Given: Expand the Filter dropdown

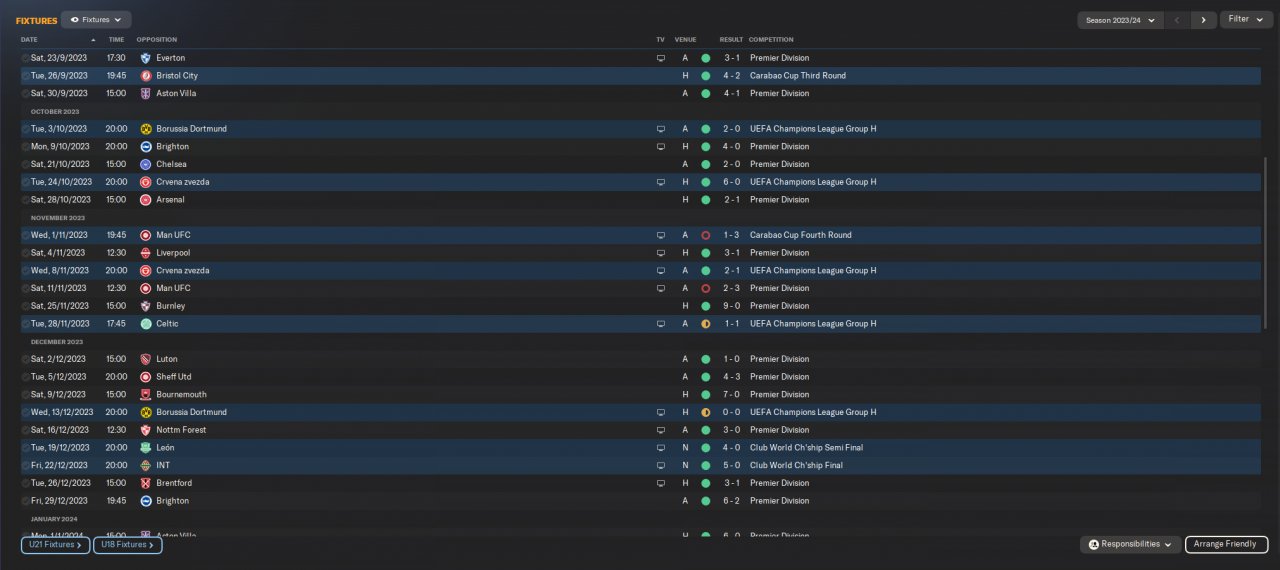Looking at the screenshot, I should 1246,19.
